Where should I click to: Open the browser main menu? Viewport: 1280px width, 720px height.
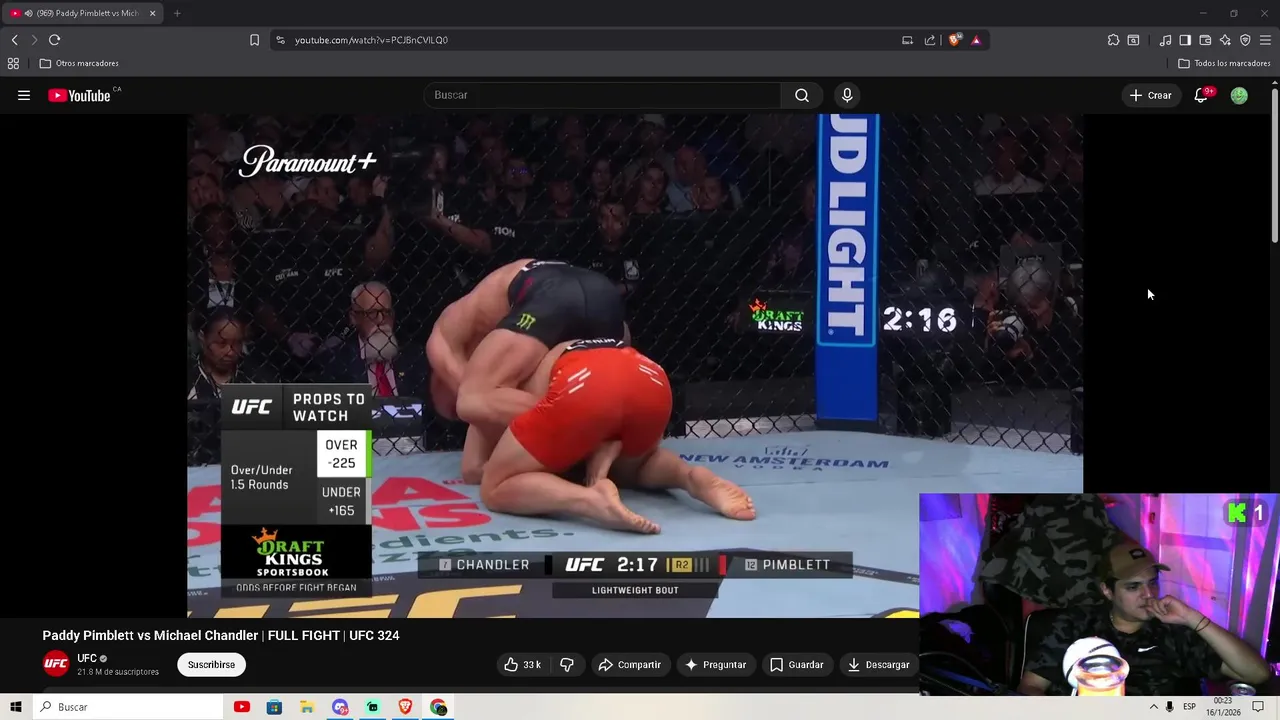click(1265, 40)
